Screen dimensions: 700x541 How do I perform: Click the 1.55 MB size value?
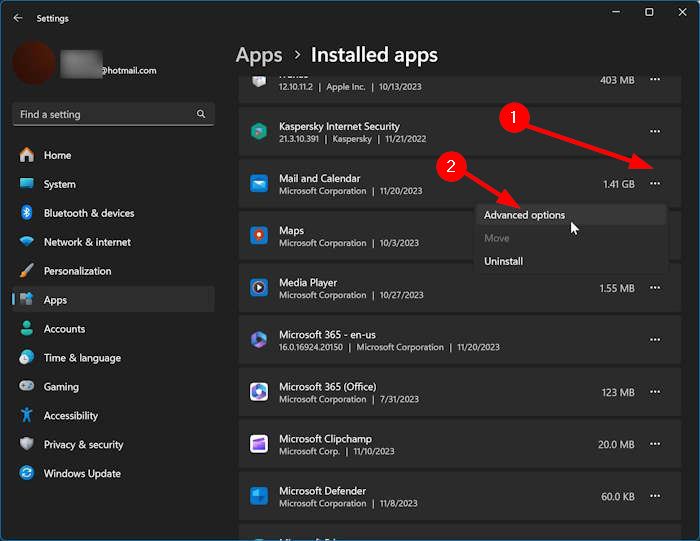617,288
